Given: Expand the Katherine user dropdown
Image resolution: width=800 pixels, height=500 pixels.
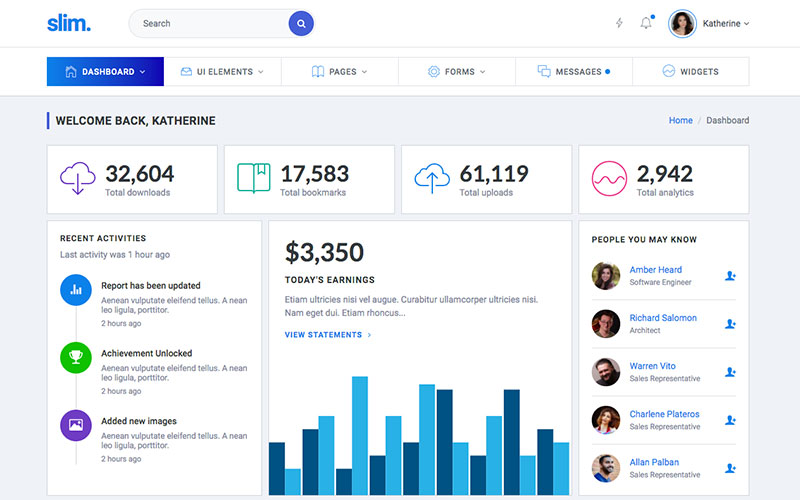Looking at the screenshot, I should click(726, 23).
